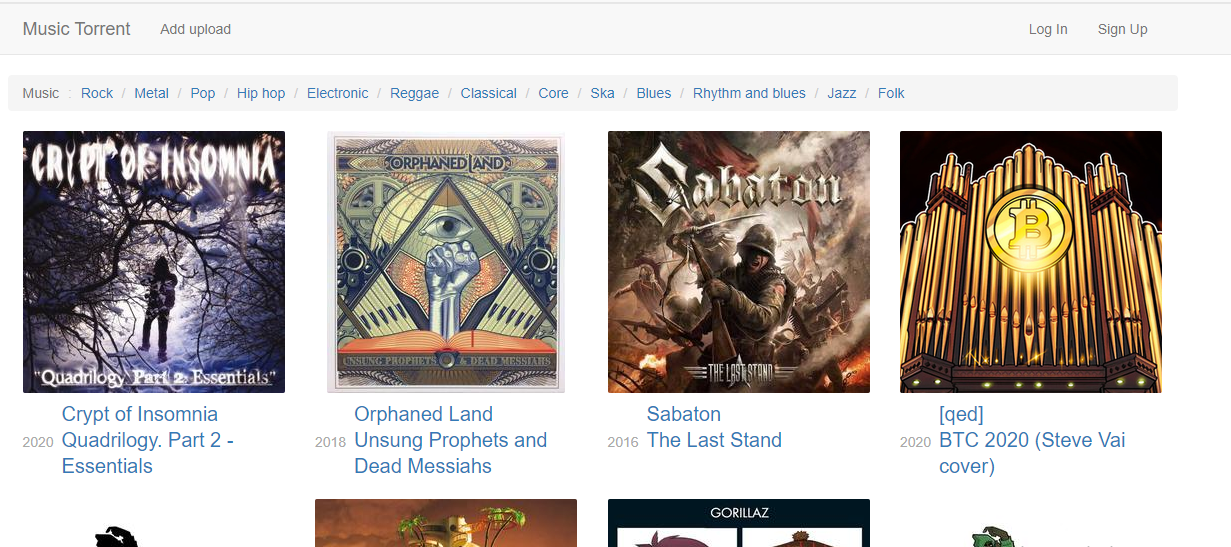Open the Add upload page
The image size is (1231, 547).
[x=196, y=29]
